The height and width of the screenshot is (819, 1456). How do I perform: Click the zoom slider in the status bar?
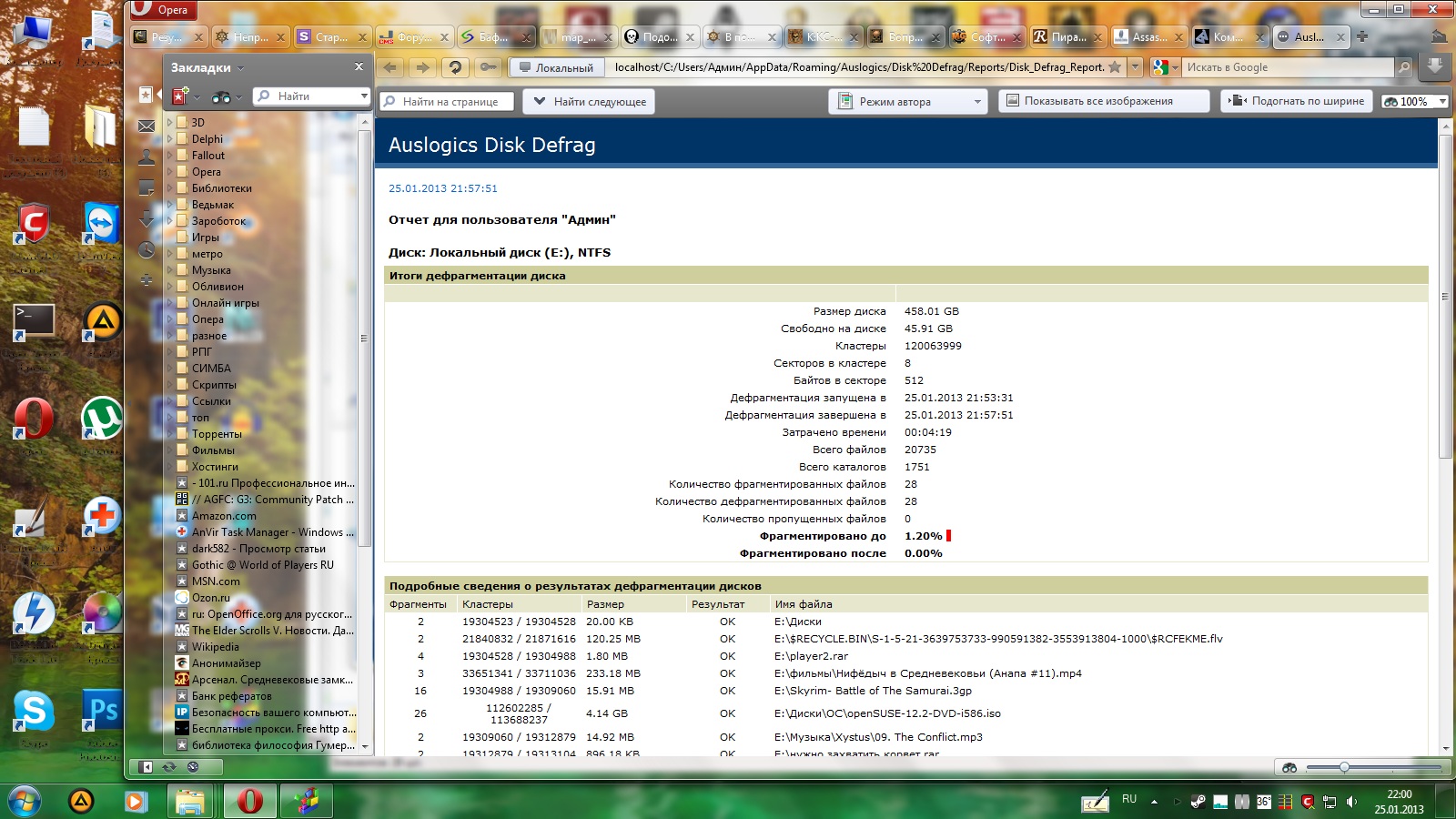coord(1344,767)
